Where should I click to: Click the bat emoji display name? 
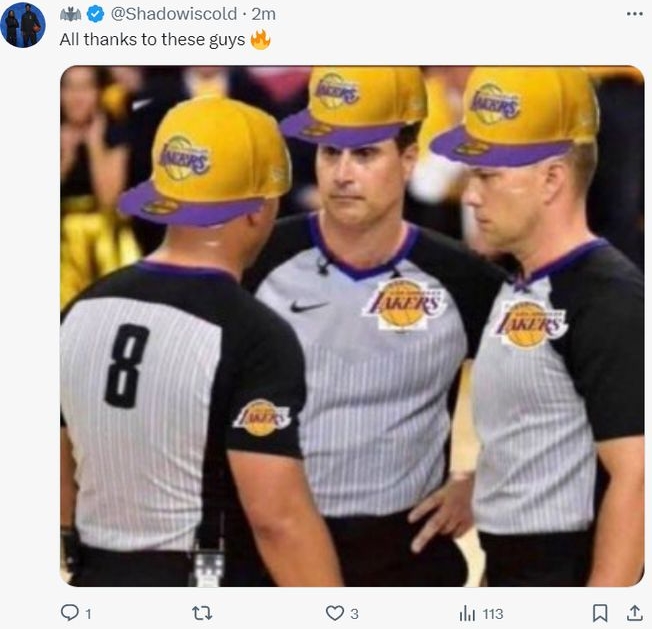(71, 14)
